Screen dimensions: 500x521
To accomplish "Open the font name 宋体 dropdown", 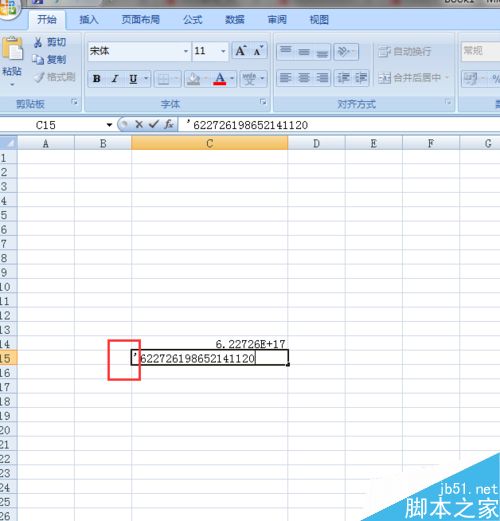I will pyautogui.click(x=186, y=51).
